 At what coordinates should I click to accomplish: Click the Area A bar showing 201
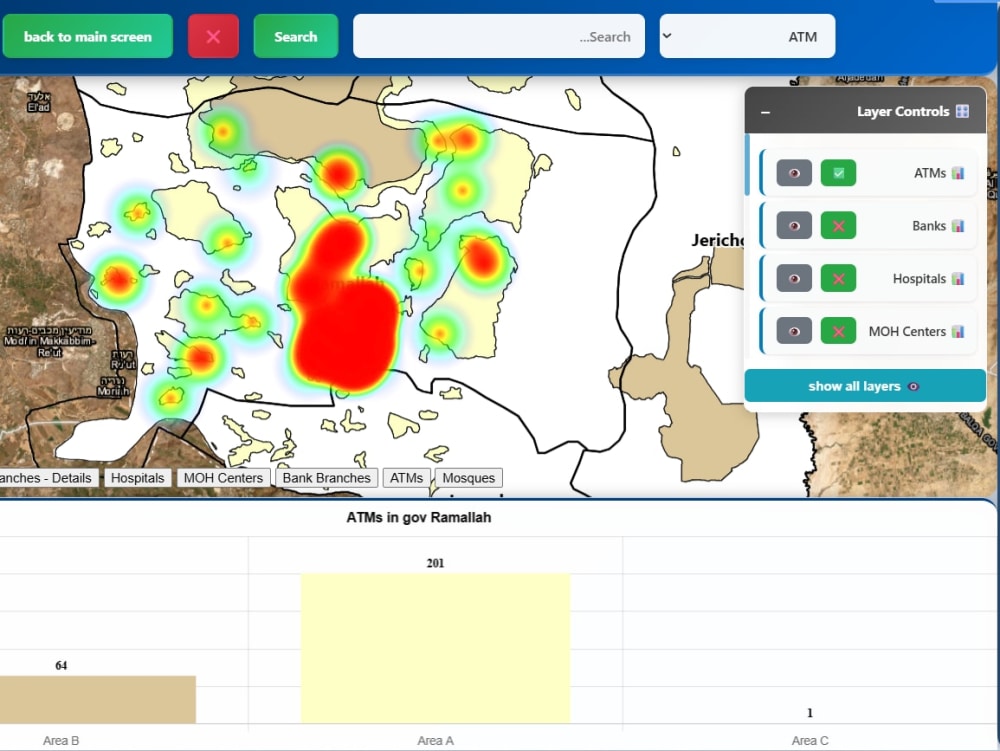(x=435, y=648)
